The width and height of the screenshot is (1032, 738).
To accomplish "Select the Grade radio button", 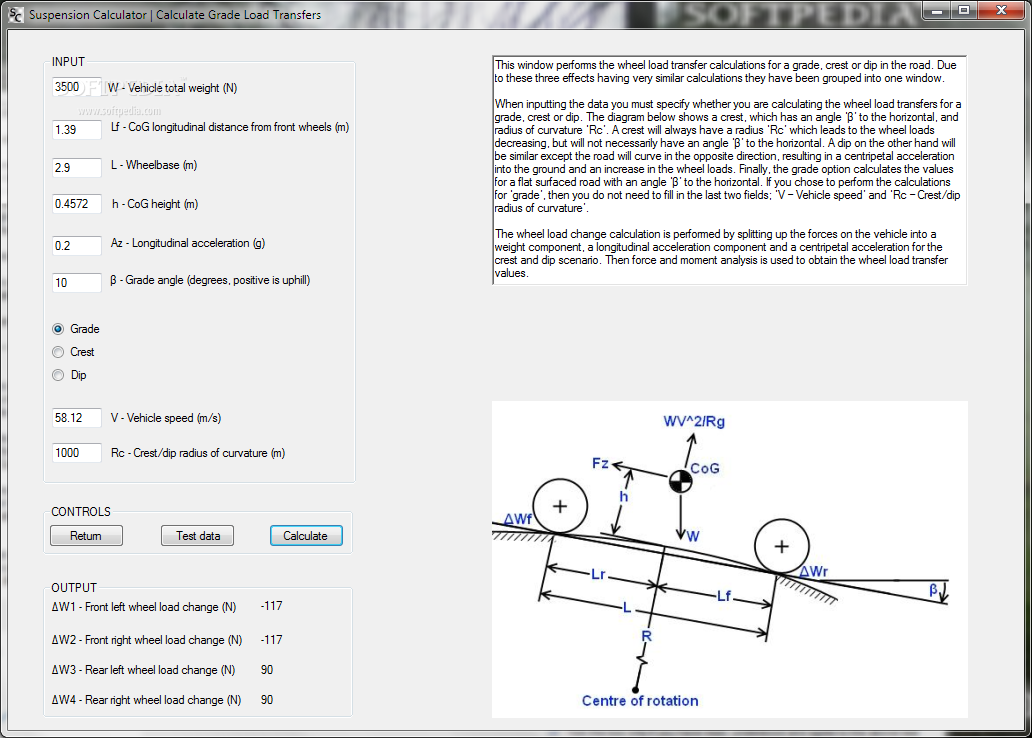I will pyautogui.click(x=58, y=329).
